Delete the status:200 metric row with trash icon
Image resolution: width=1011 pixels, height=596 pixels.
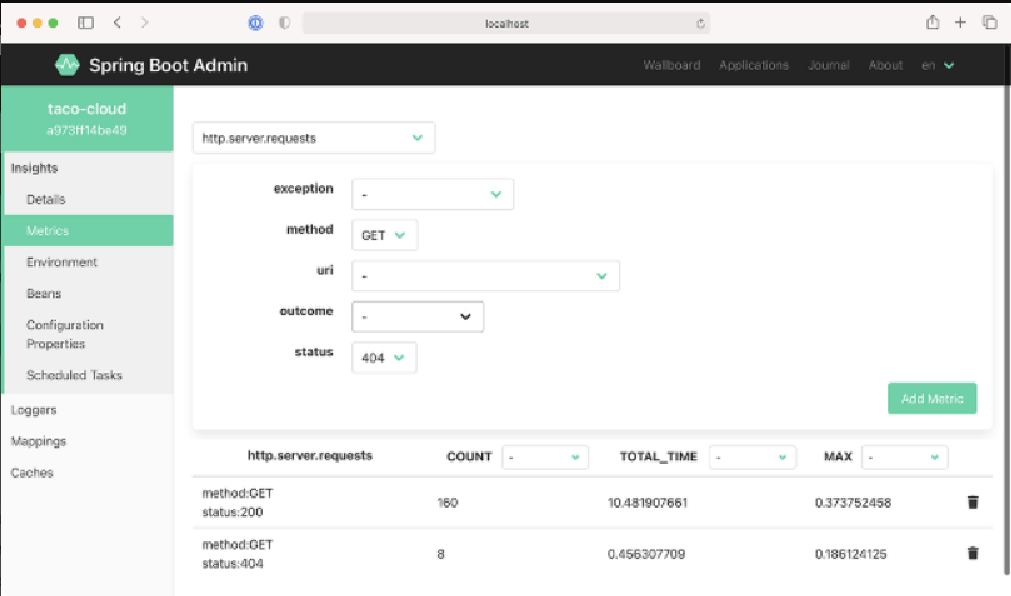973,502
